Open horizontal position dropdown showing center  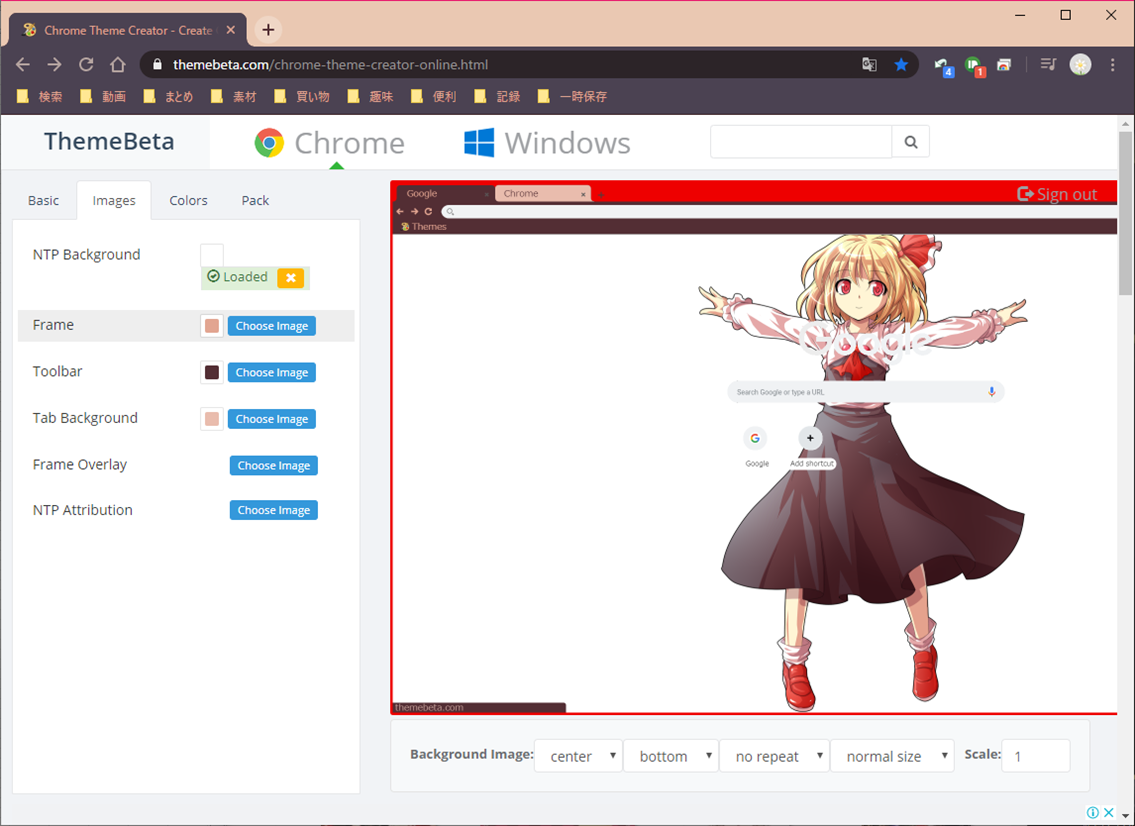point(578,756)
